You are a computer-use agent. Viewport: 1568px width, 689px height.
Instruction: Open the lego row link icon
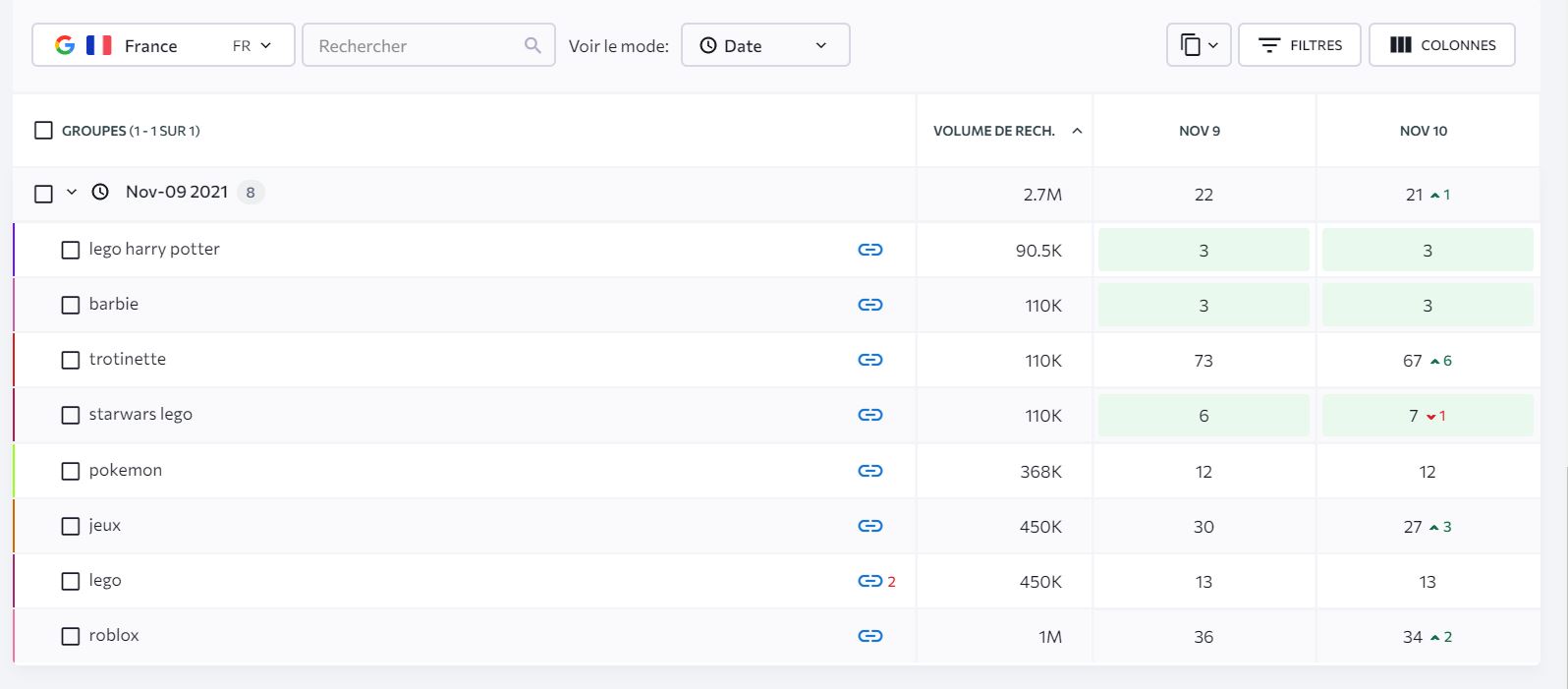[x=869, y=581]
